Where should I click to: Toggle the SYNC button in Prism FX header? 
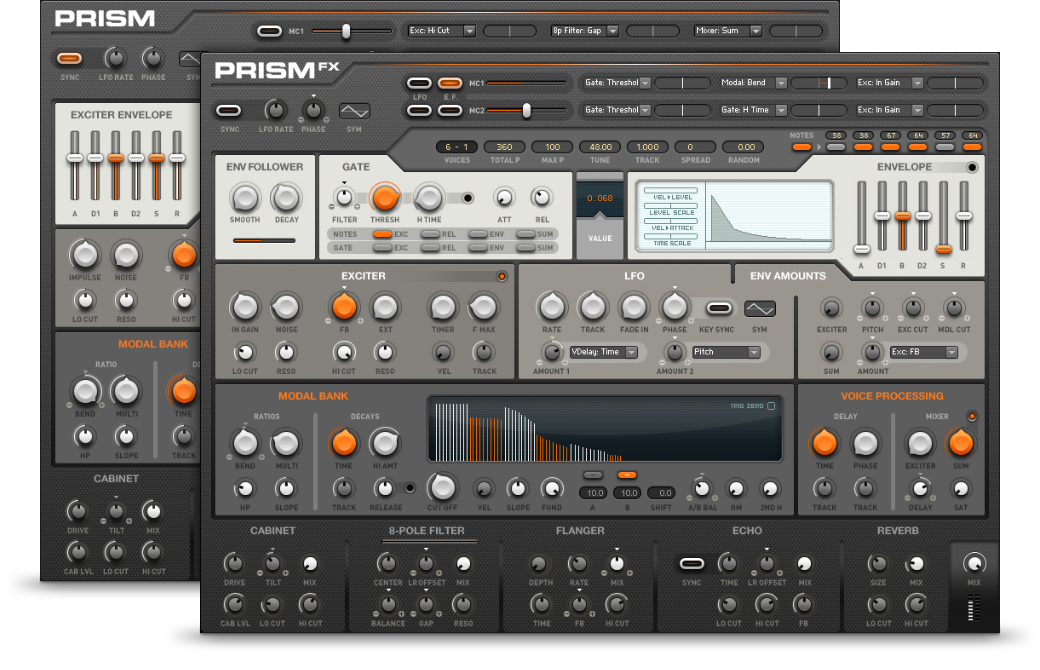click(229, 111)
